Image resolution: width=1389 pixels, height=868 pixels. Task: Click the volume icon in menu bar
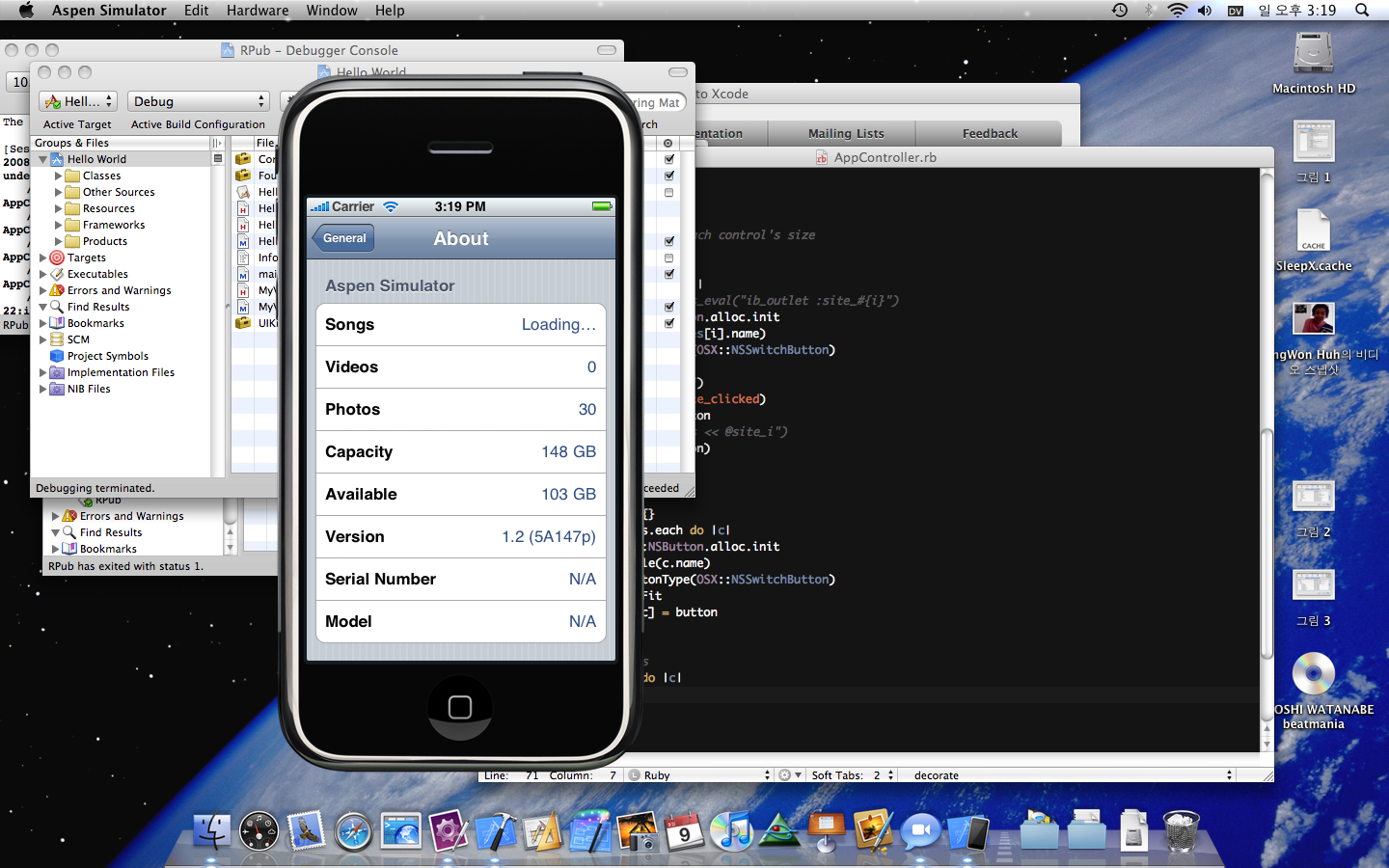(x=1205, y=10)
